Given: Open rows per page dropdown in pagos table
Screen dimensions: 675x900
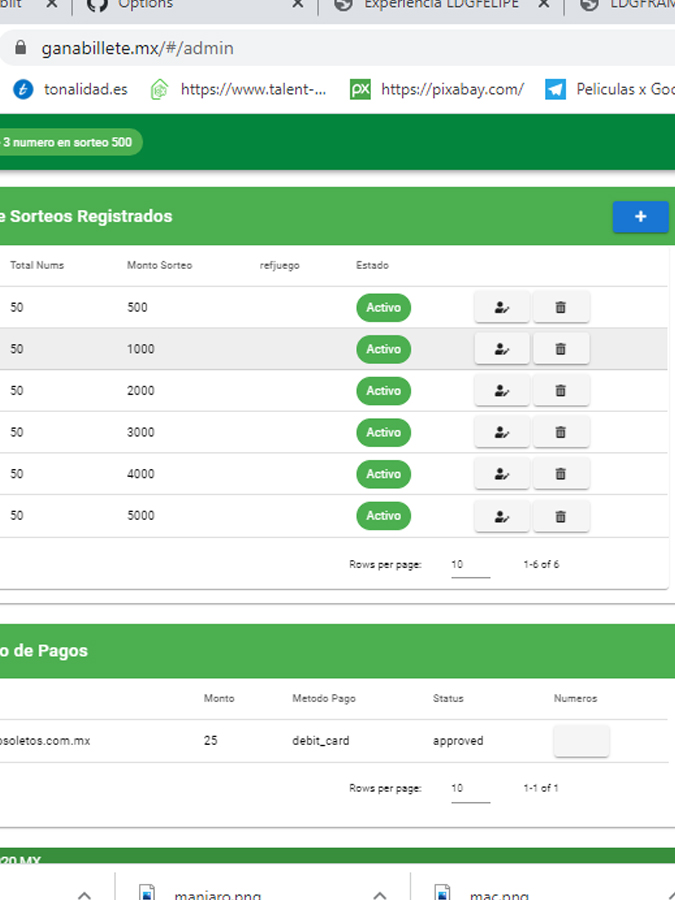Looking at the screenshot, I should (469, 789).
